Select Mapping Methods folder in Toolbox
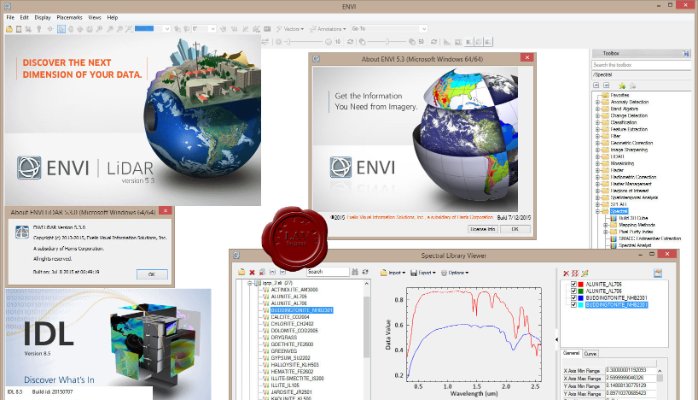698x400 pixels. [x=637, y=225]
